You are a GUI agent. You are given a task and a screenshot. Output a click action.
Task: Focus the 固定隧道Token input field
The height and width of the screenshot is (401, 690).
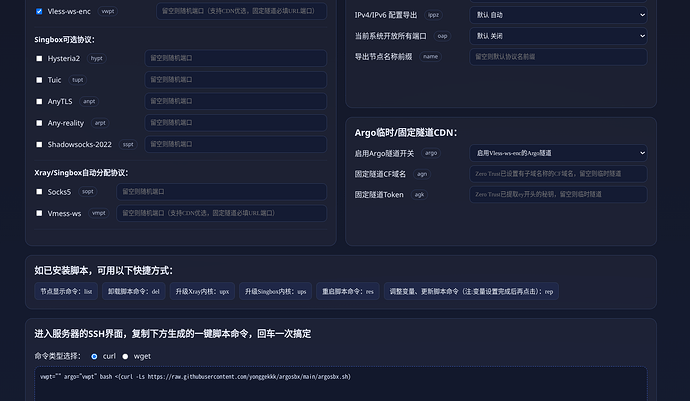[558, 195]
